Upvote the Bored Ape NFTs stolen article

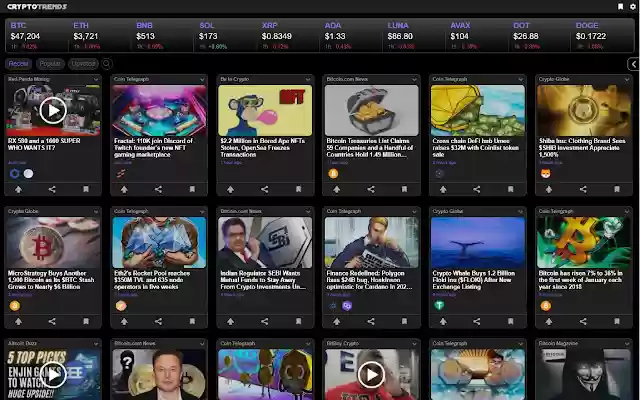[x=231, y=189]
